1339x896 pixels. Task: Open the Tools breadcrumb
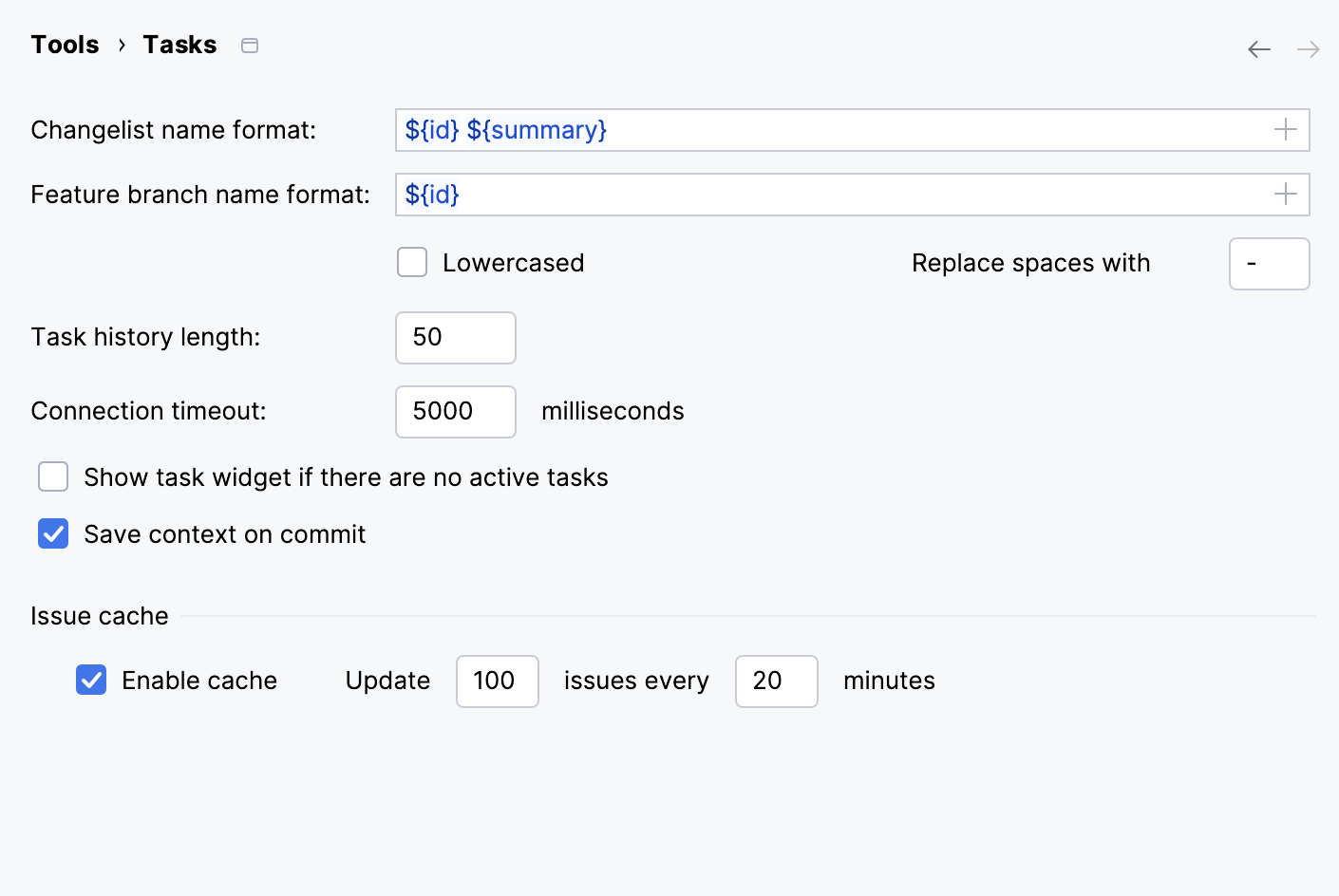(x=65, y=44)
